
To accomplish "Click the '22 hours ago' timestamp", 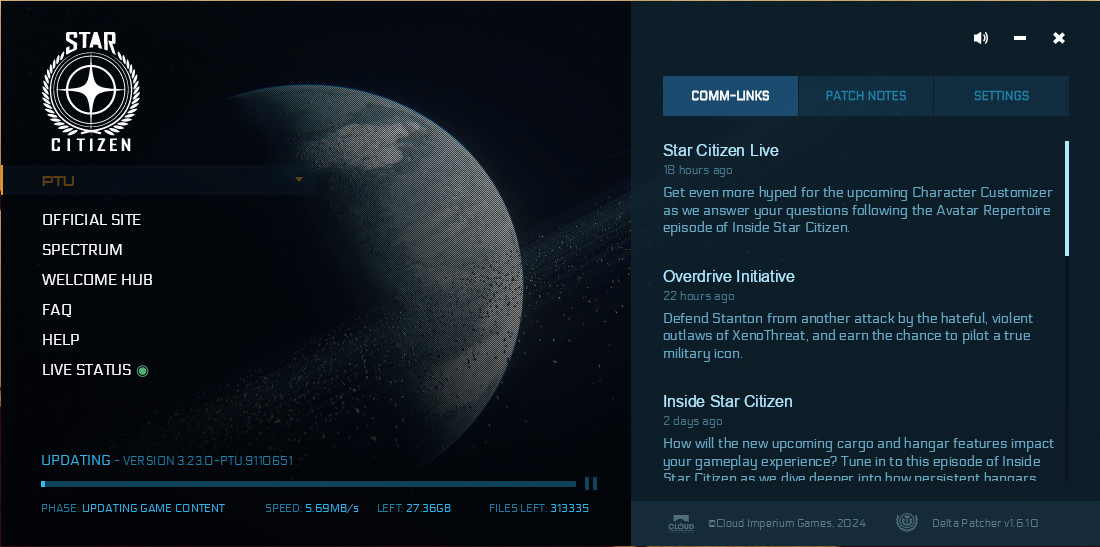I will tap(699, 296).
